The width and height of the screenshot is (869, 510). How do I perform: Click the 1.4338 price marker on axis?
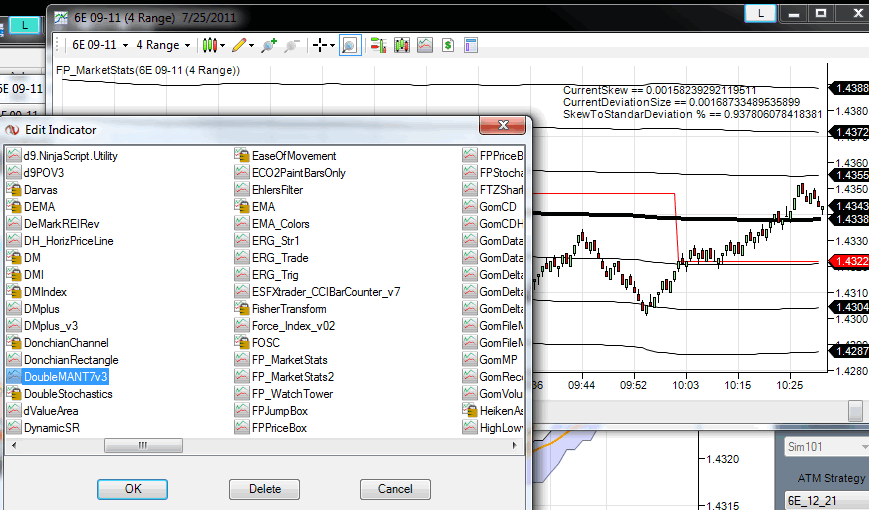849,220
